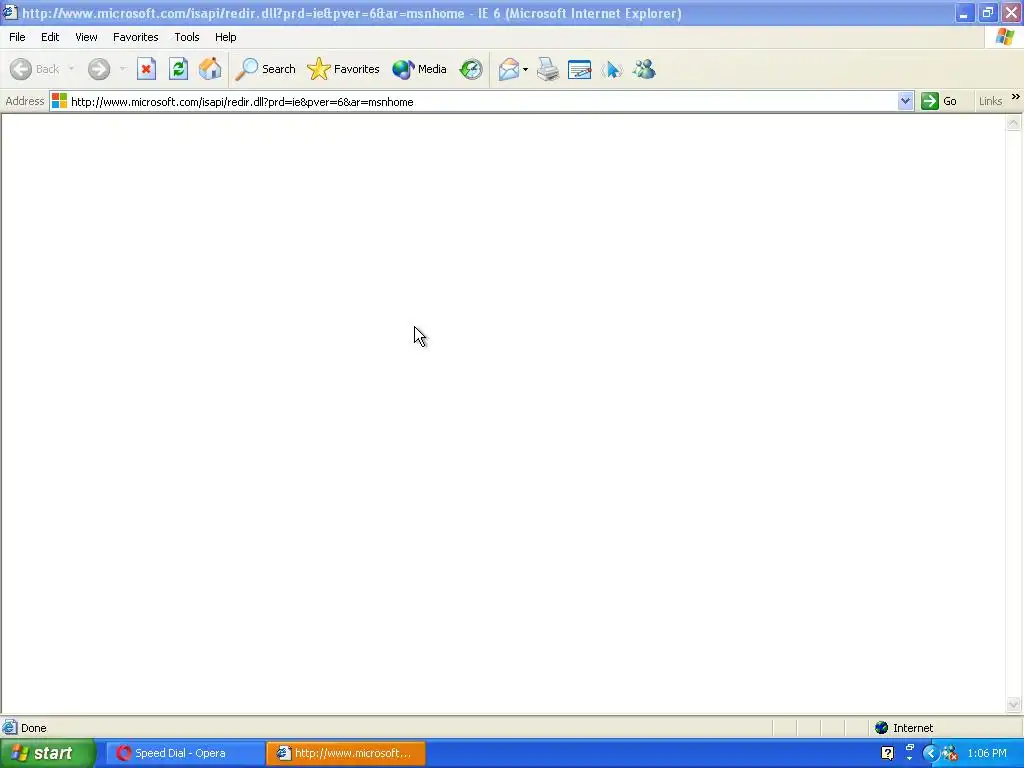Click the Windows flag throbber logo
Viewport: 1024px width, 768px height.
coord(1005,37)
